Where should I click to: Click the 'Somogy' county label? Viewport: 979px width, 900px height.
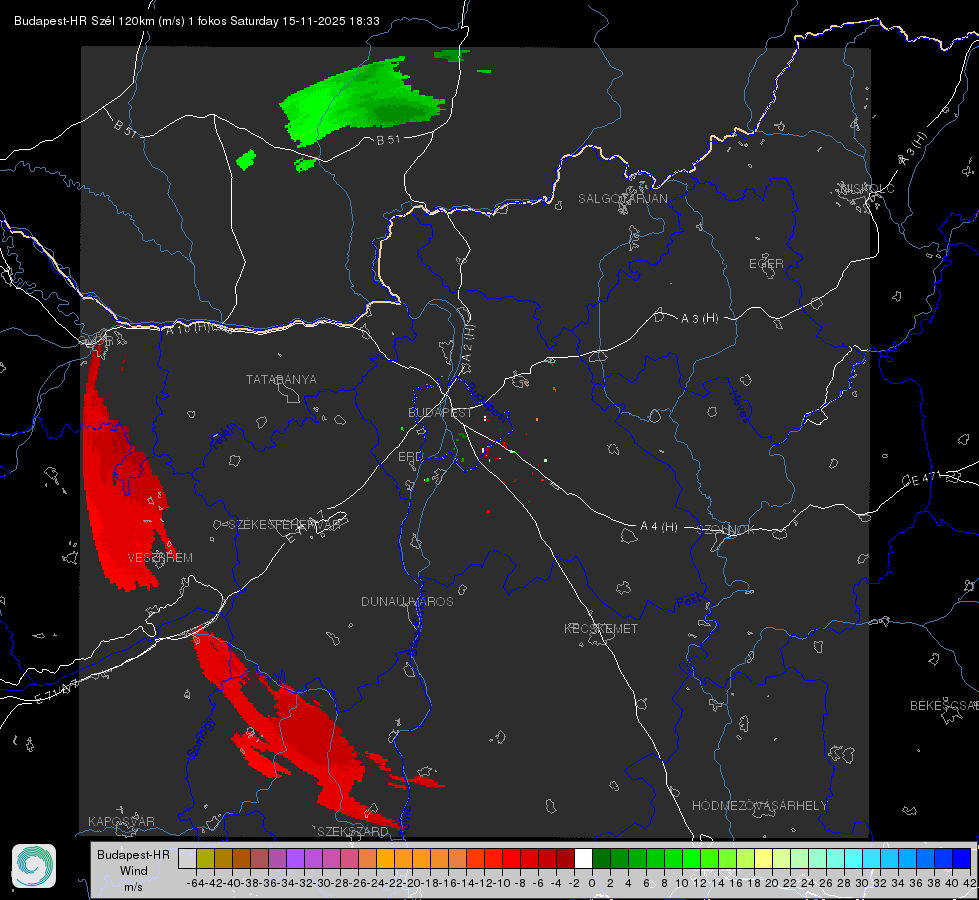click(200, 738)
